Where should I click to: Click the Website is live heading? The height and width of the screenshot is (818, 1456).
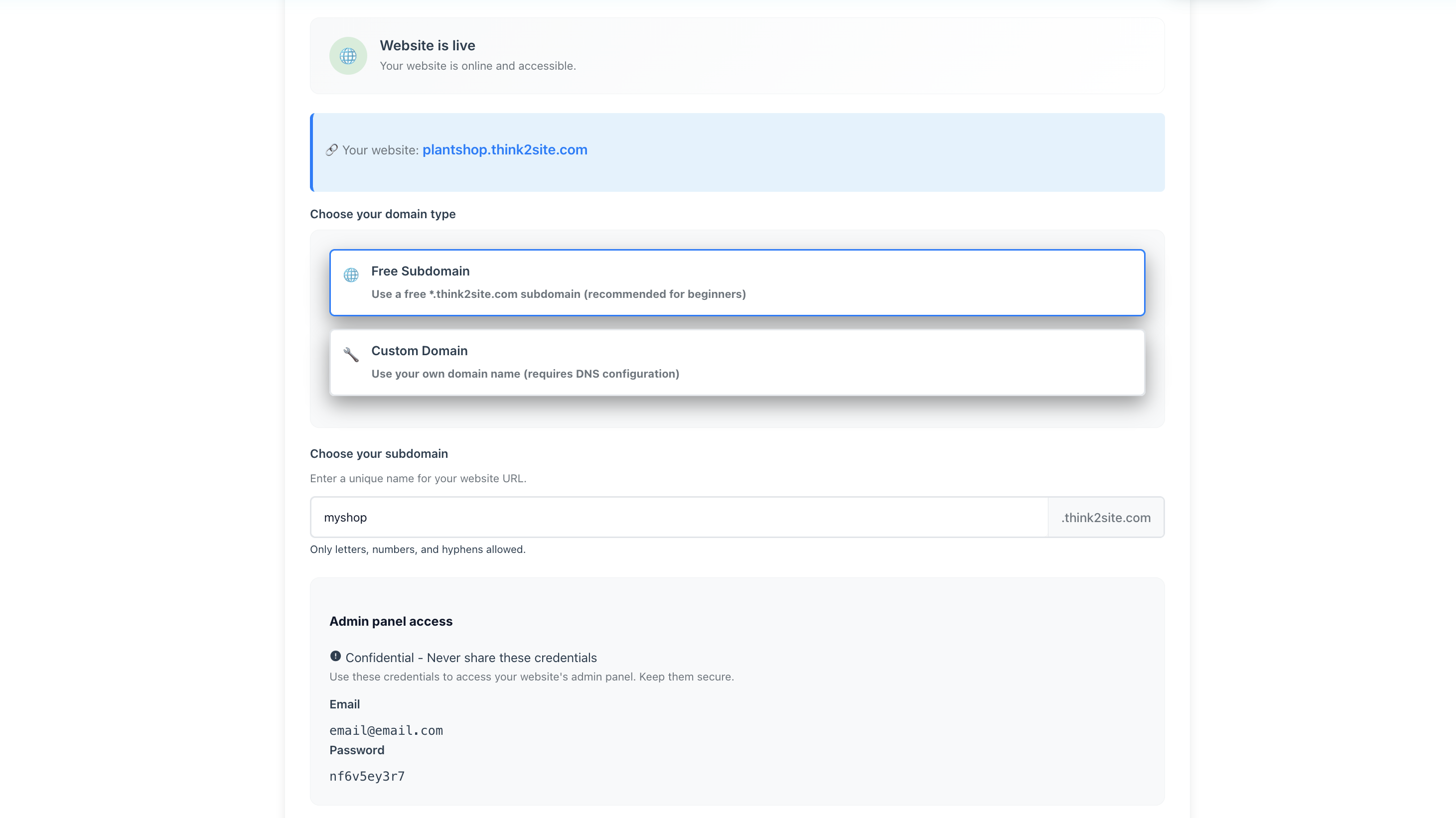[x=428, y=45]
